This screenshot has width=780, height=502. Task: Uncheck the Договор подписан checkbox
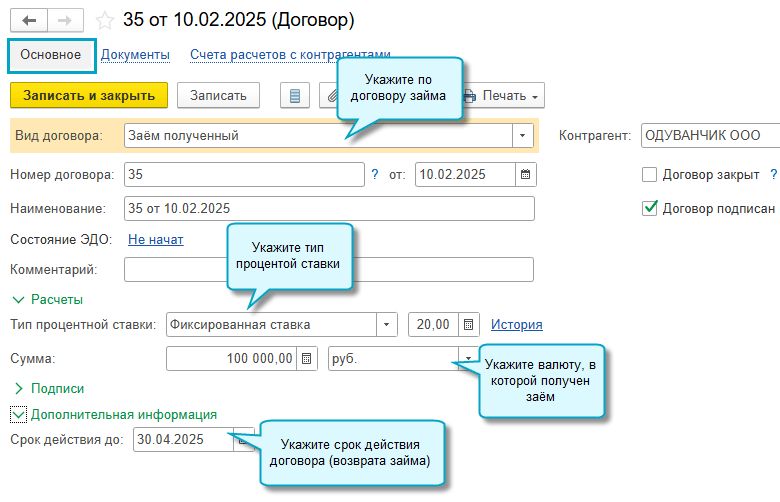[x=650, y=208]
